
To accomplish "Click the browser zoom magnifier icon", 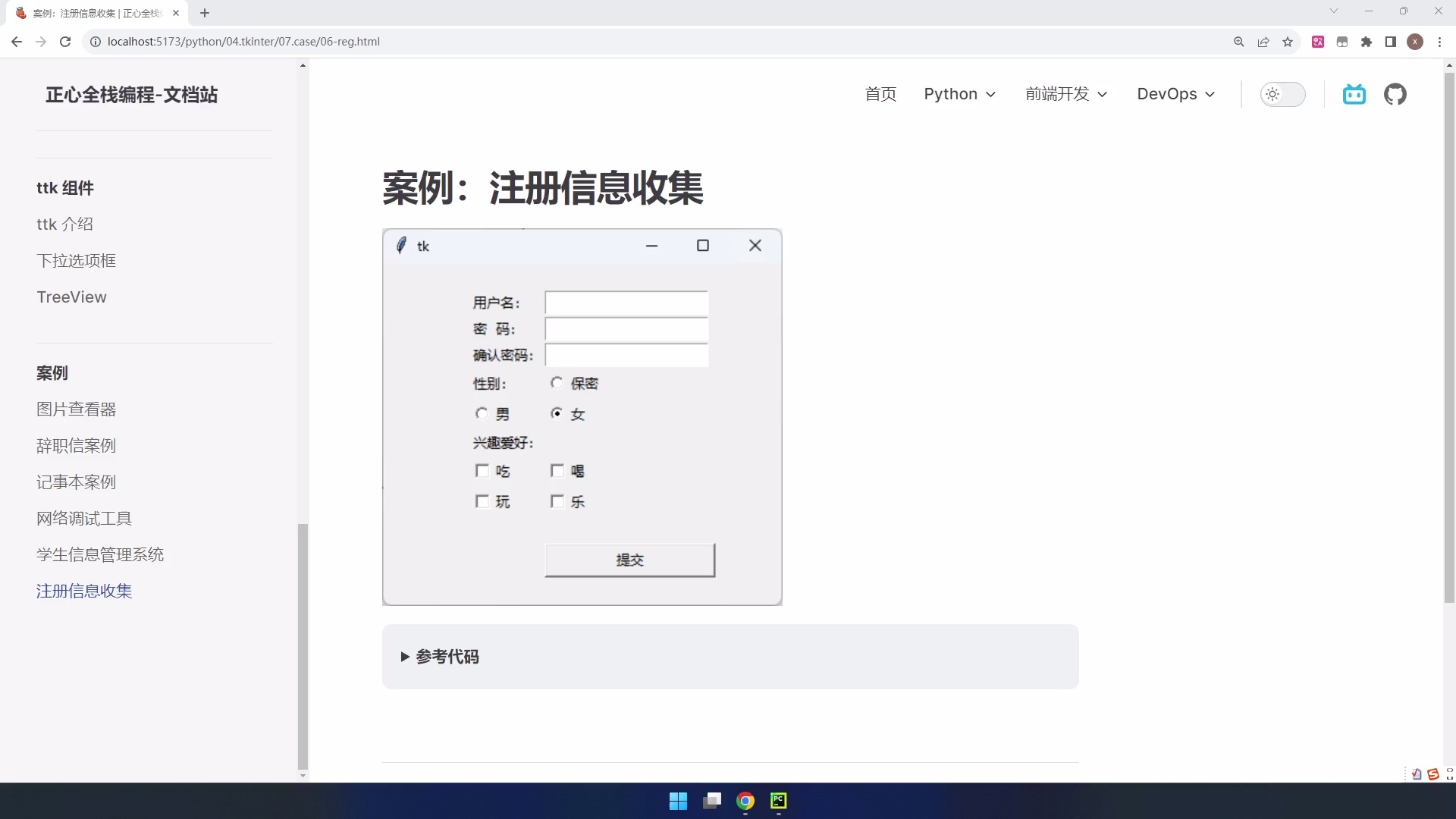I will pyautogui.click(x=1239, y=42).
